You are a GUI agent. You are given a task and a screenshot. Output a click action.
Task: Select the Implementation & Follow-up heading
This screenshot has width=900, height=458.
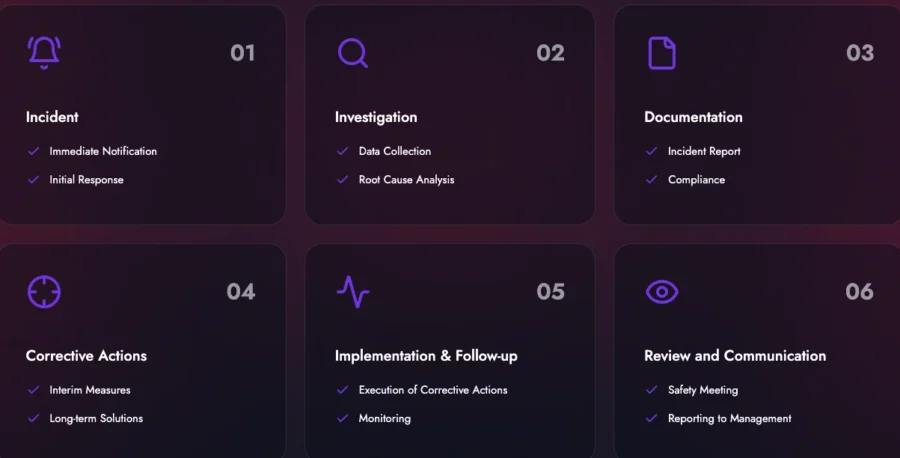pyautogui.click(x=426, y=356)
